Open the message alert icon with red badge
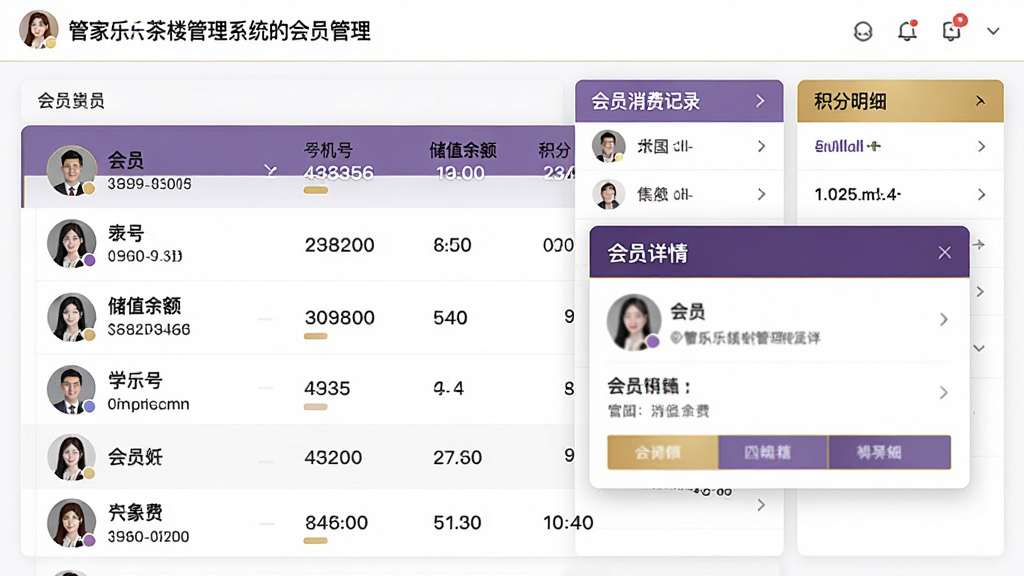Image resolution: width=1024 pixels, height=576 pixels. (952, 29)
